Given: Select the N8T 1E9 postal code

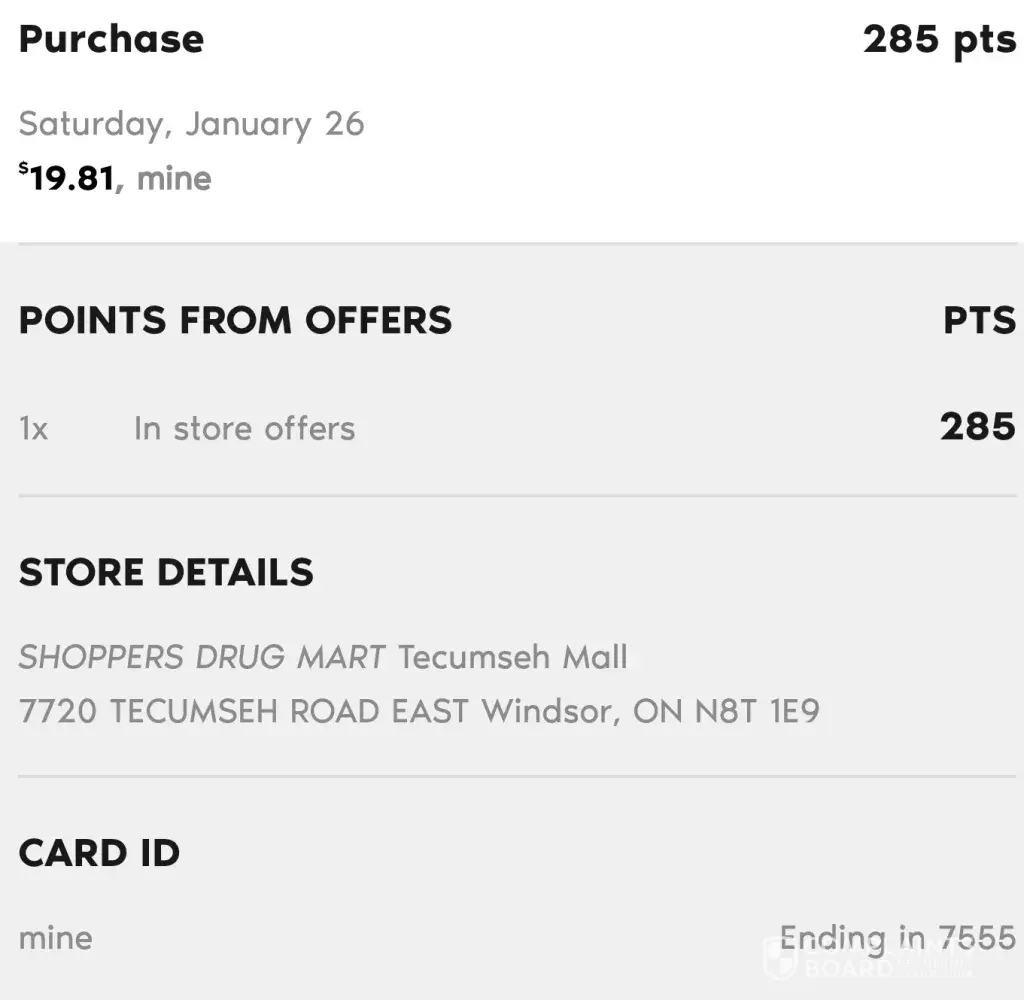Looking at the screenshot, I should (x=755, y=711).
